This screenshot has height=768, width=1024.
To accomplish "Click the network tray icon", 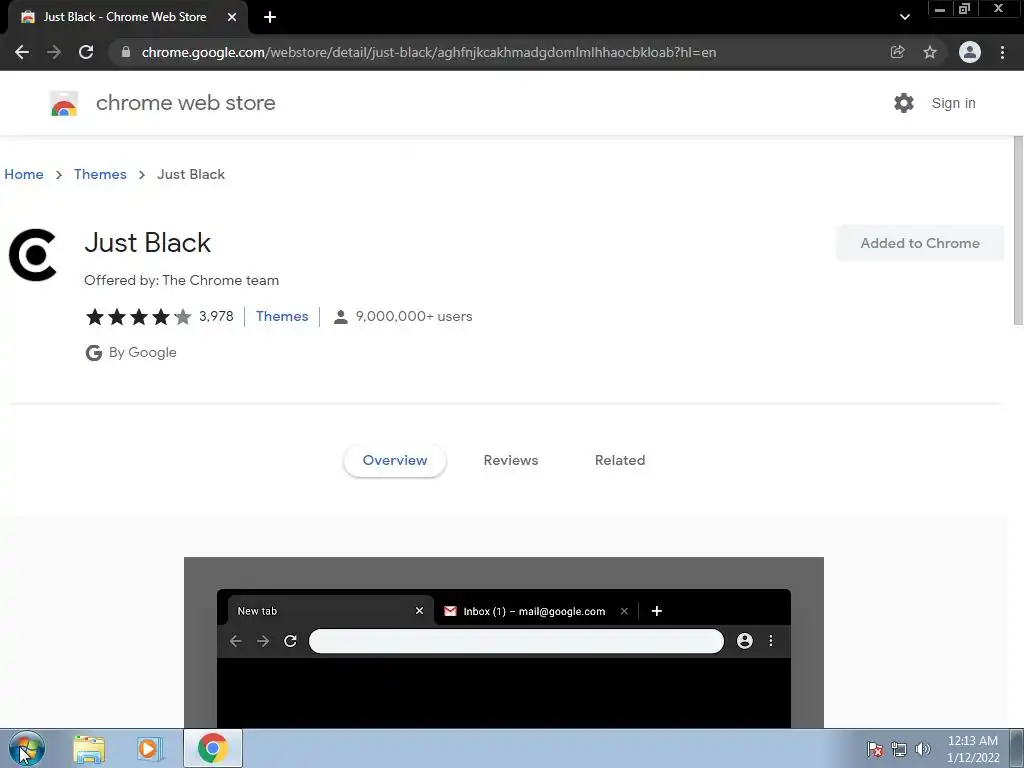I will click(x=899, y=749).
